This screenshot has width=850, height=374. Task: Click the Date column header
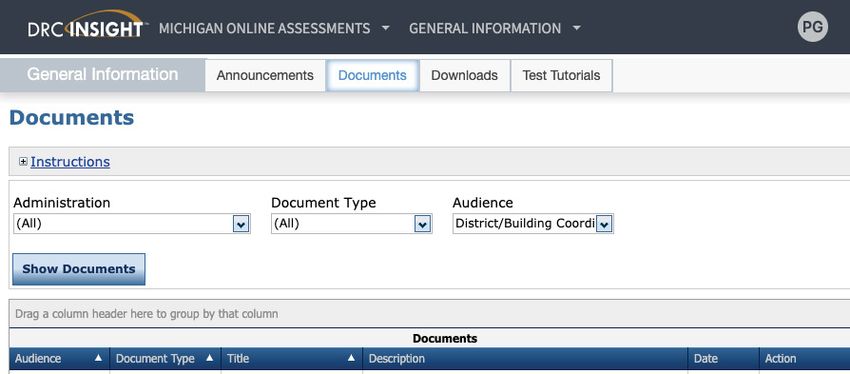[723, 358]
